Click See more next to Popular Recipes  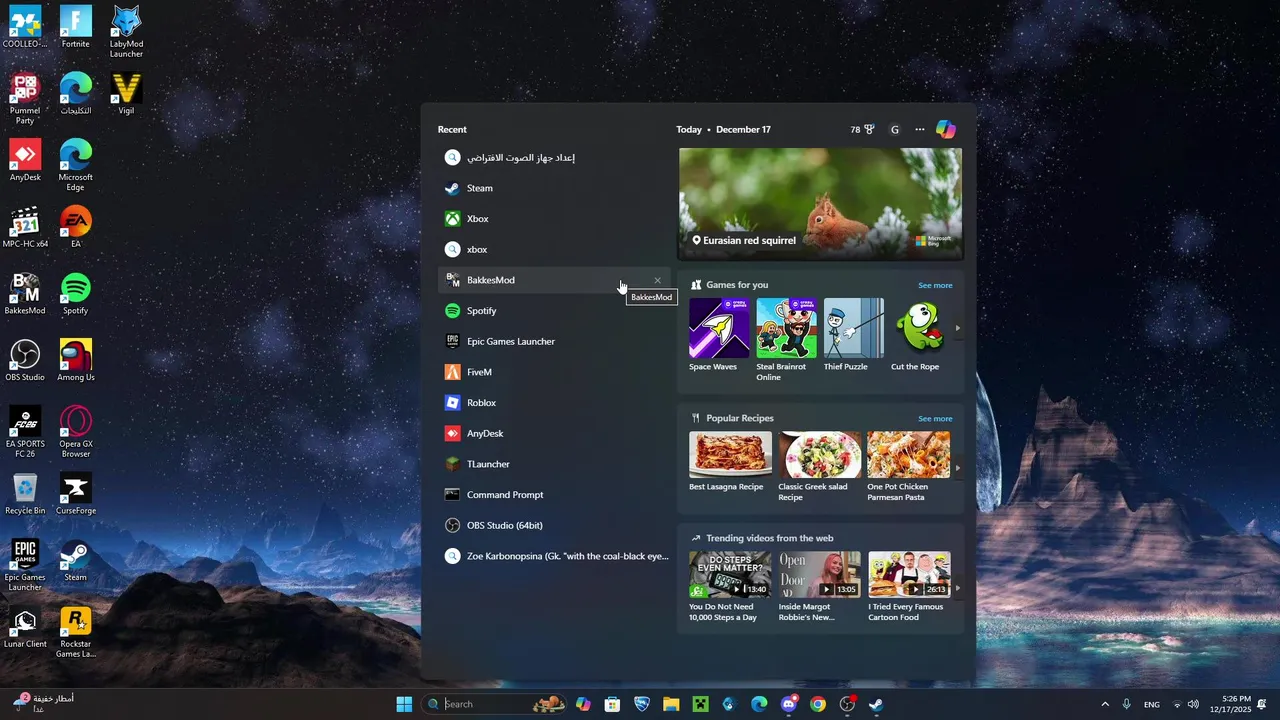point(935,419)
